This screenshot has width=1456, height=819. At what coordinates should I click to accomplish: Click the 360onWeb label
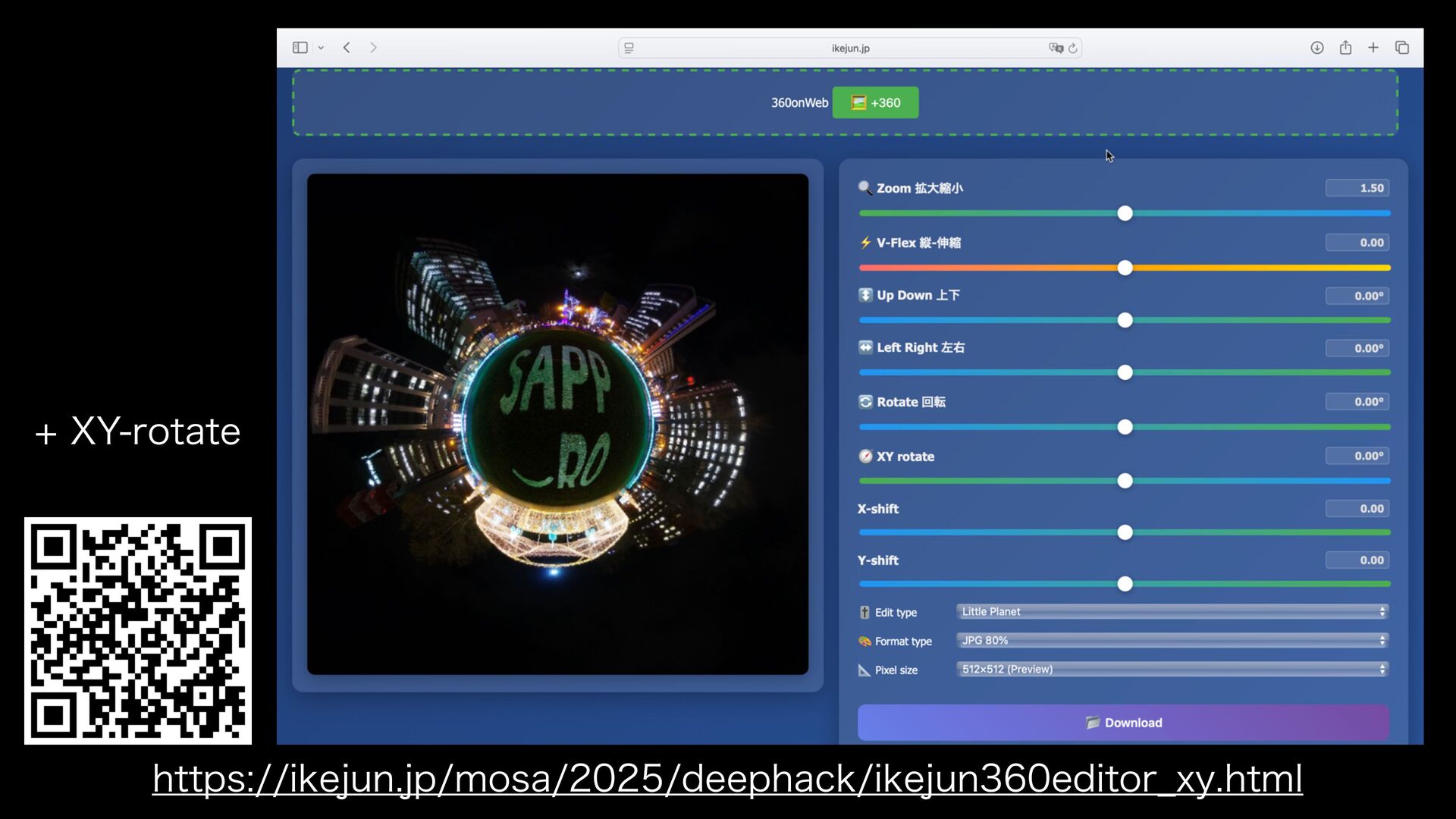pos(799,102)
